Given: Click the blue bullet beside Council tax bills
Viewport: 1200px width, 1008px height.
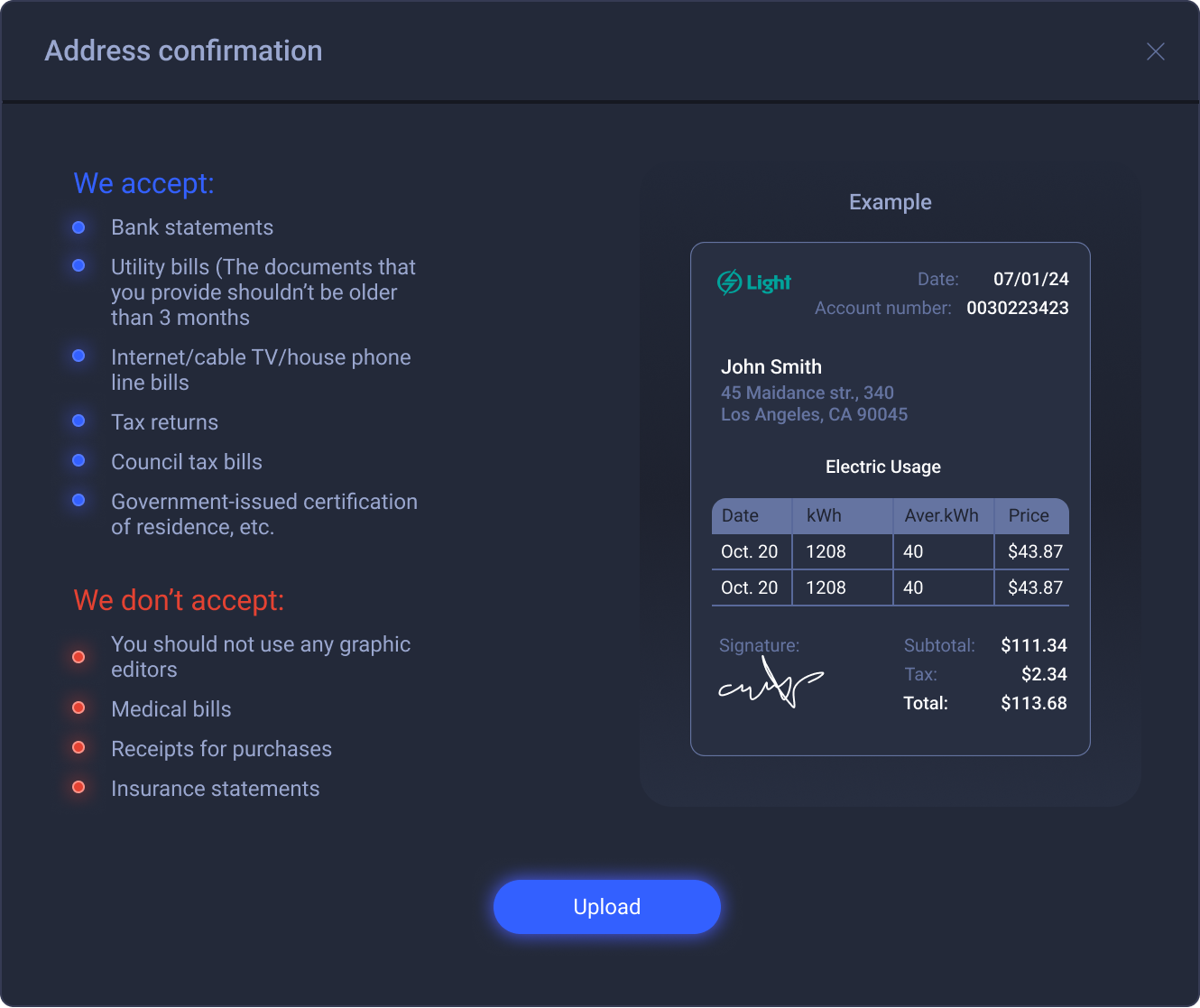Looking at the screenshot, I should tap(78, 460).
